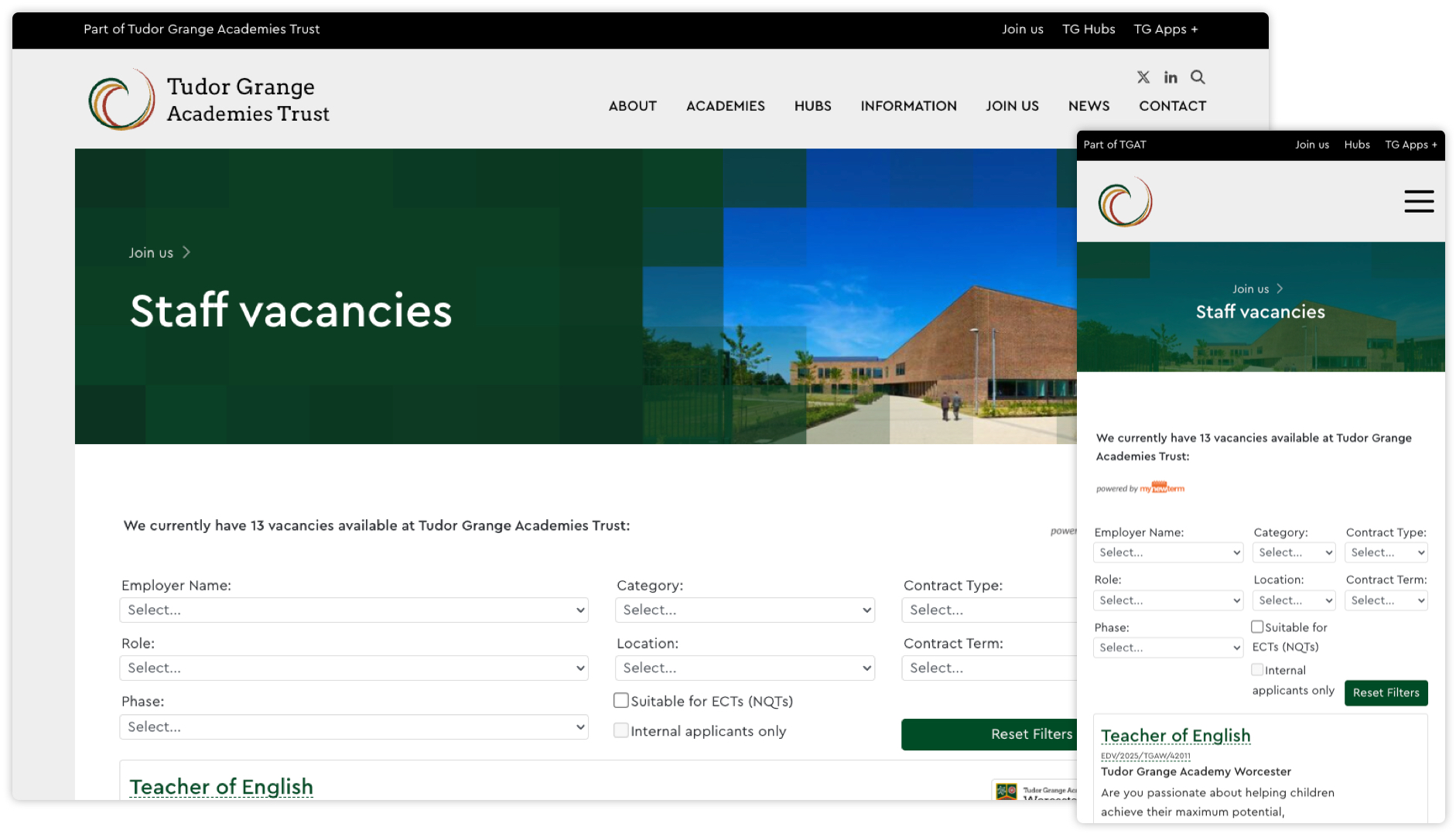The width and height of the screenshot is (1456, 834).
Task: Open the X (Twitter) icon in desktop header
Action: [x=1143, y=77]
